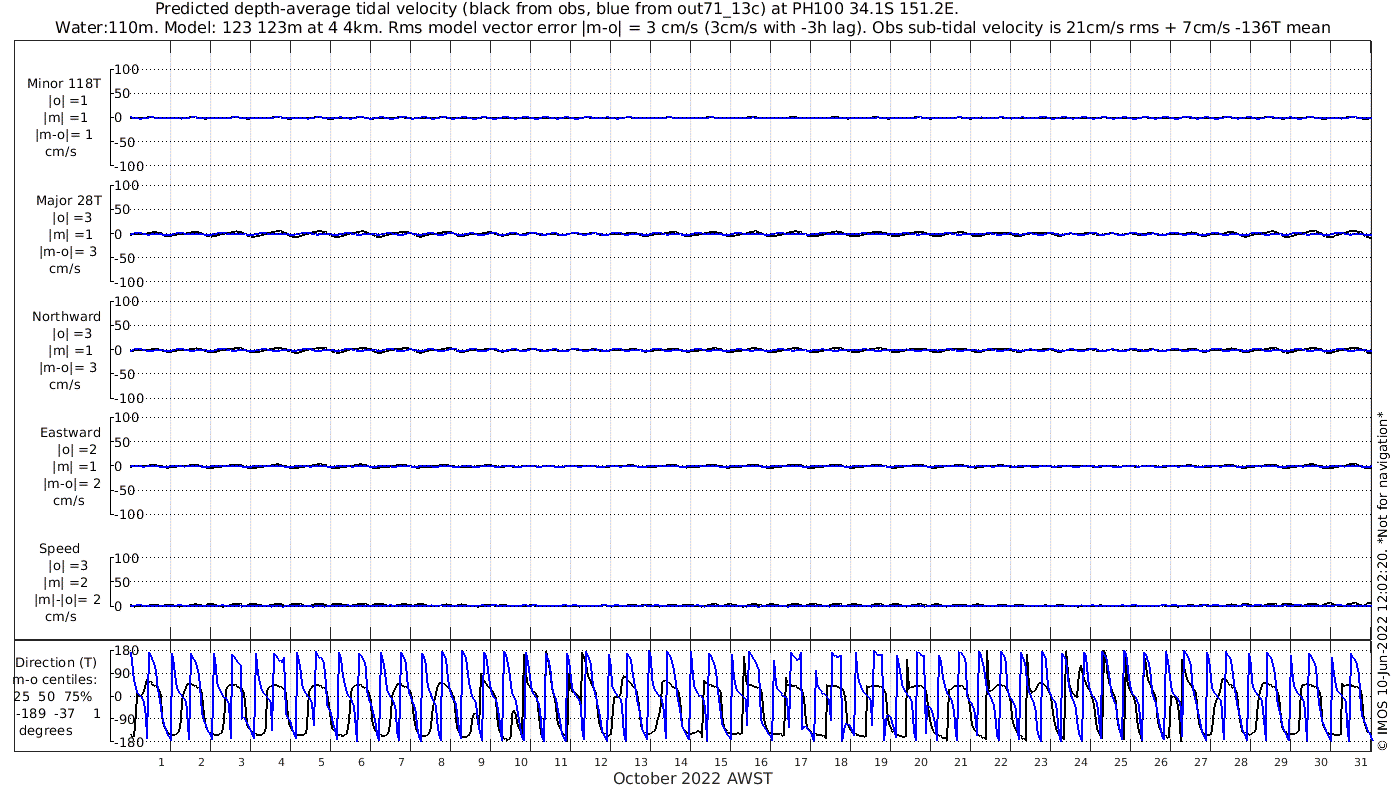This screenshot has height=800, width=1400.
Task: Click the 'October 2022 AWST' axis title
Action: click(x=693, y=778)
